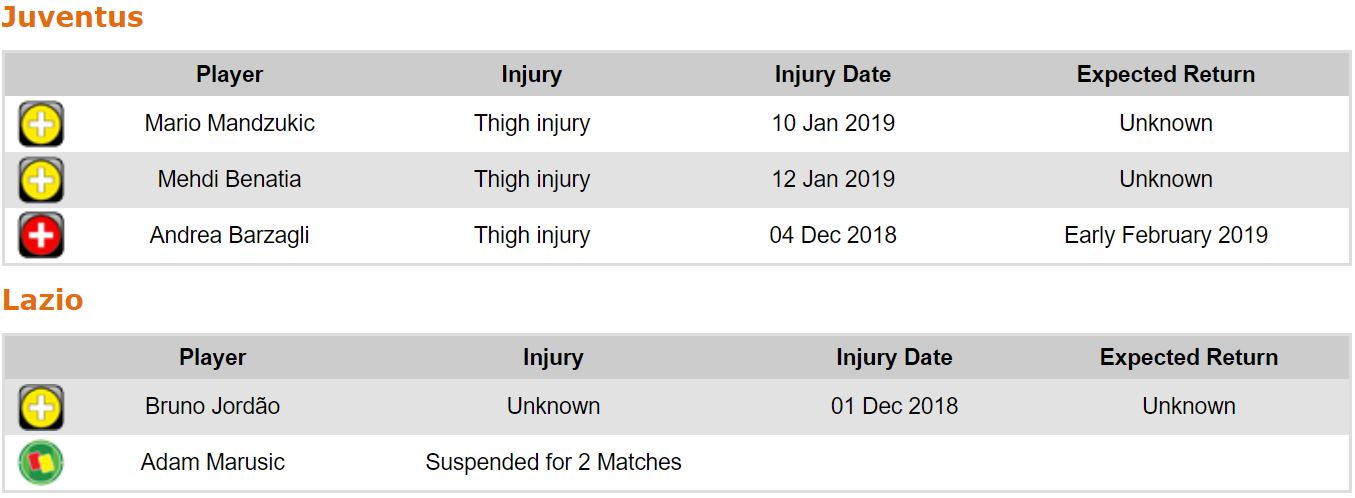
Task: Click Juventus table Injury Date column header
Action: coord(832,75)
